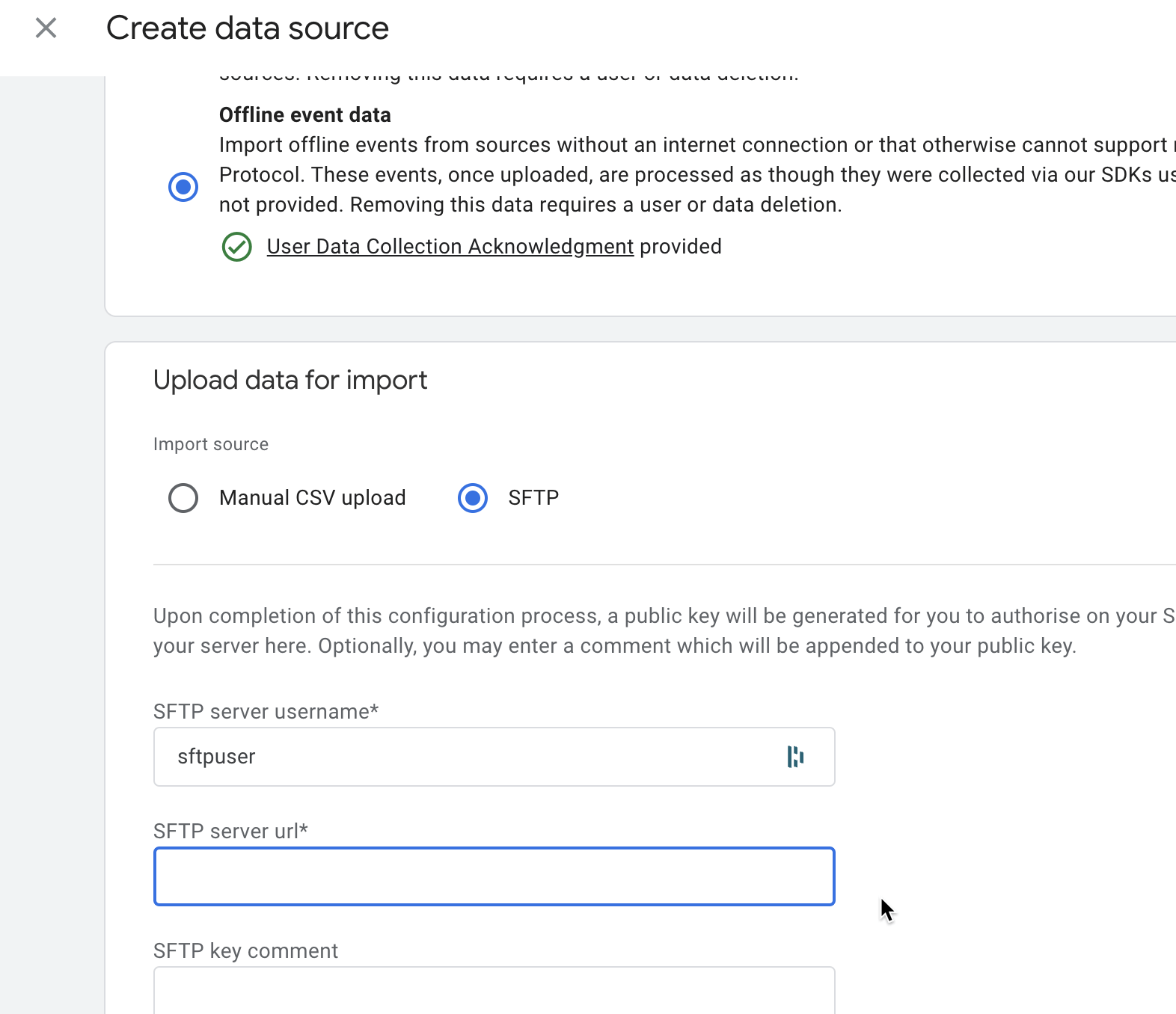Close the Create data source dialog

[x=46, y=28]
